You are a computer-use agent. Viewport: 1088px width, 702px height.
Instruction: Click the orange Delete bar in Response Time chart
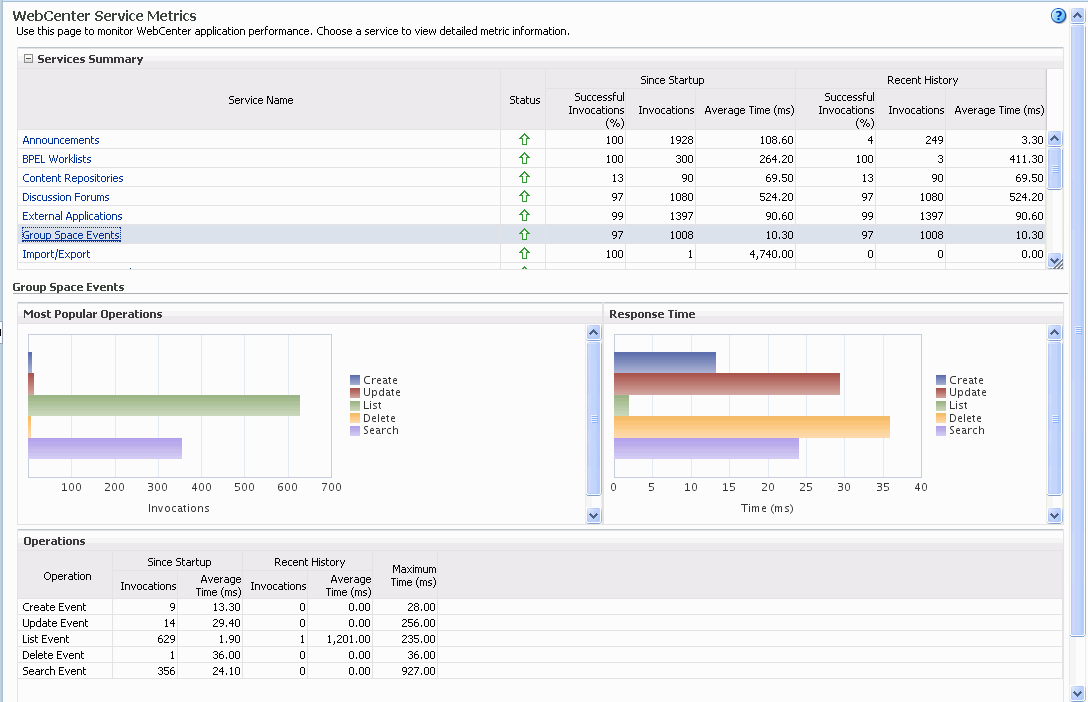click(751, 427)
